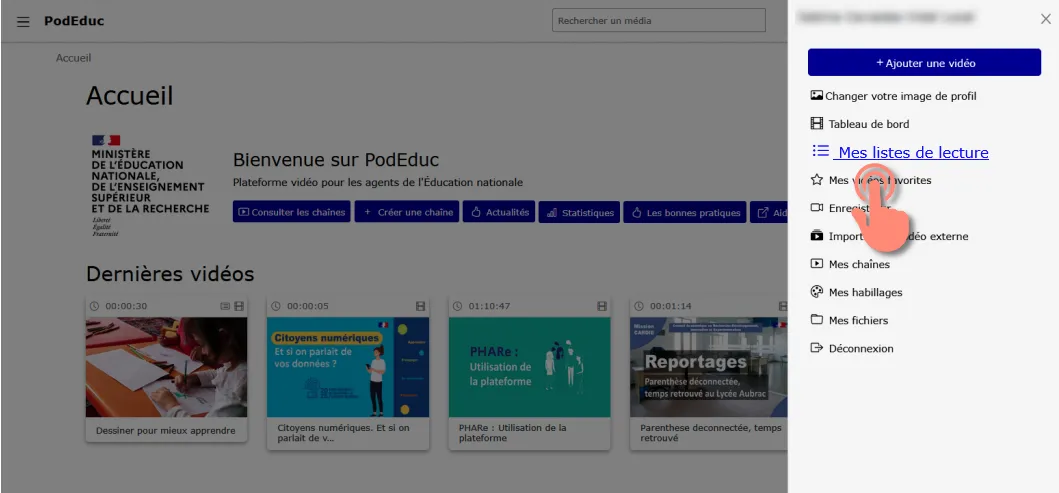Click the logout arrow icon
This screenshot has height=493, width=1059.
(817, 348)
